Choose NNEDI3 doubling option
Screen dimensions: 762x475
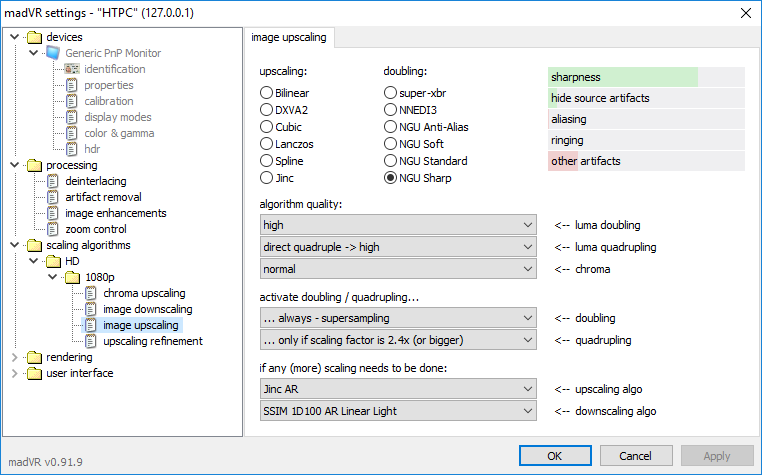coord(390,110)
